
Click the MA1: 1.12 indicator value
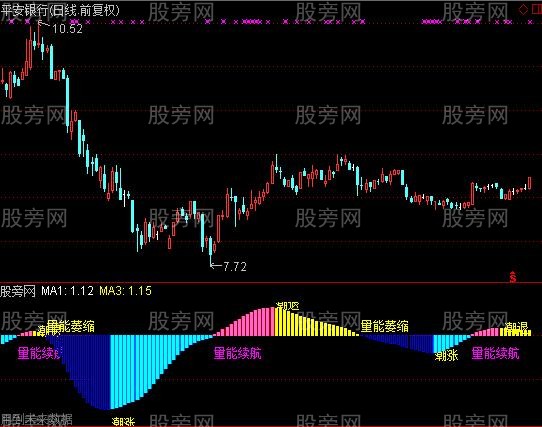pos(67,291)
